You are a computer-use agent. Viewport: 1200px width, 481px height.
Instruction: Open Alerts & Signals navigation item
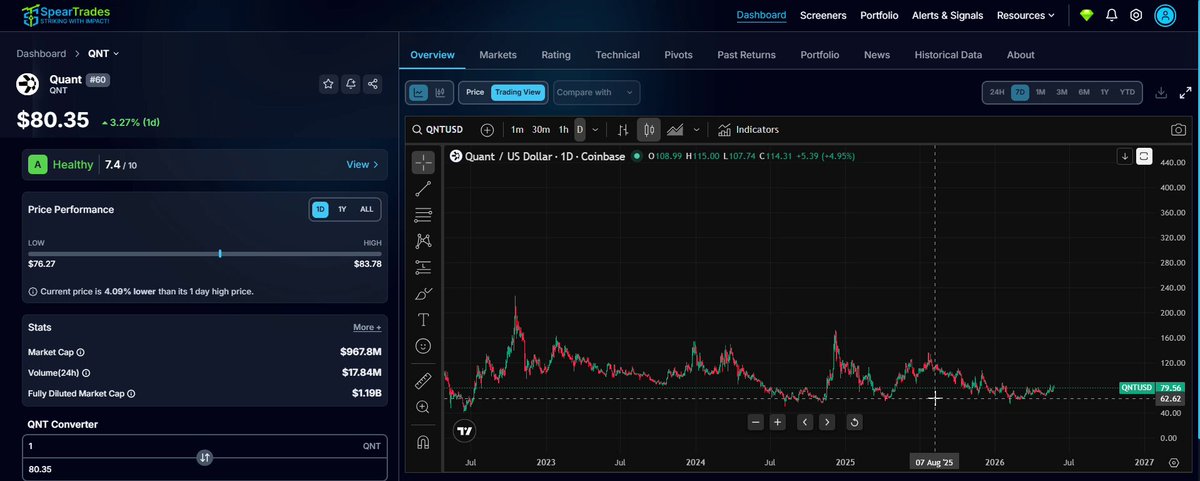click(x=947, y=15)
